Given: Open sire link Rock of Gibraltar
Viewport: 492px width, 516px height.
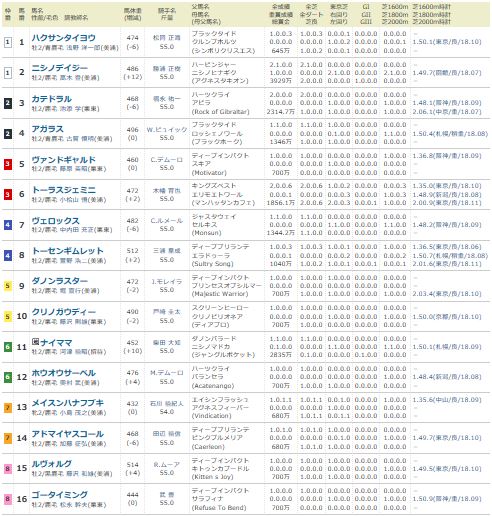Looking at the screenshot, I should pos(221,112).
